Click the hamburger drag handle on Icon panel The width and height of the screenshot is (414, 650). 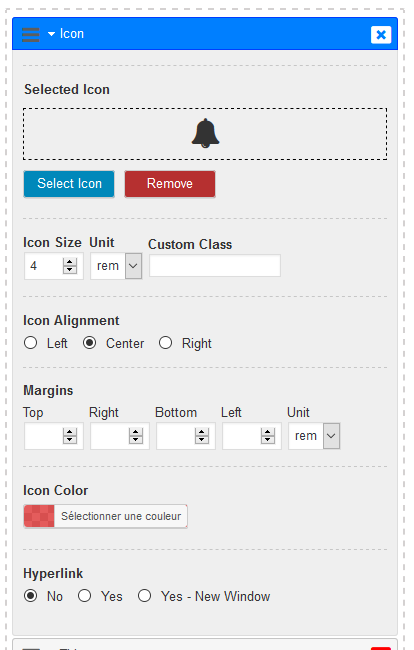(x=31, y=34)
